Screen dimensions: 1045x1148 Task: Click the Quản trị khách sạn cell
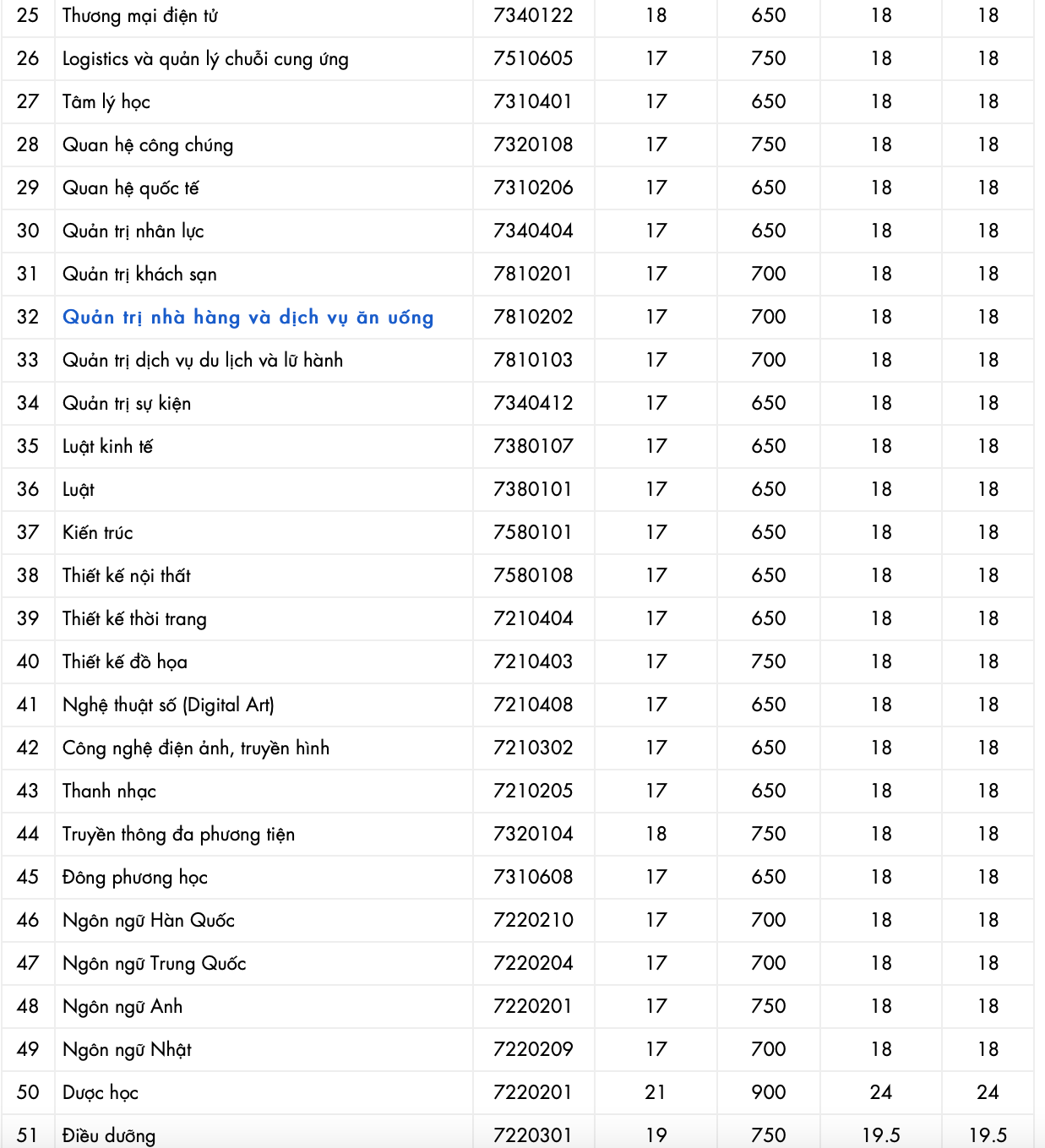139,275
